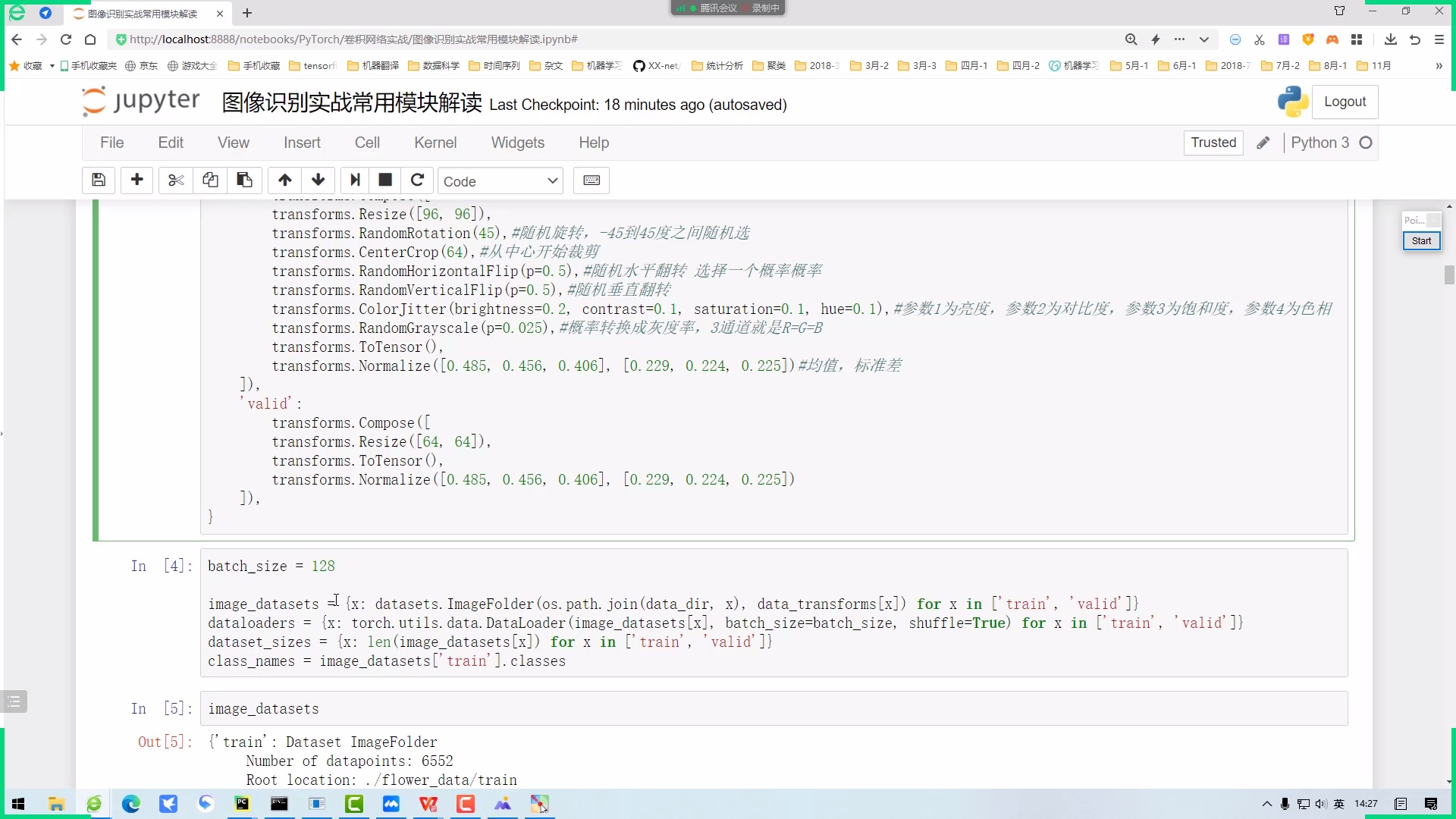Viewport: 1456px width, 819px height.
Task: Open the File menu
Action: 111,143
